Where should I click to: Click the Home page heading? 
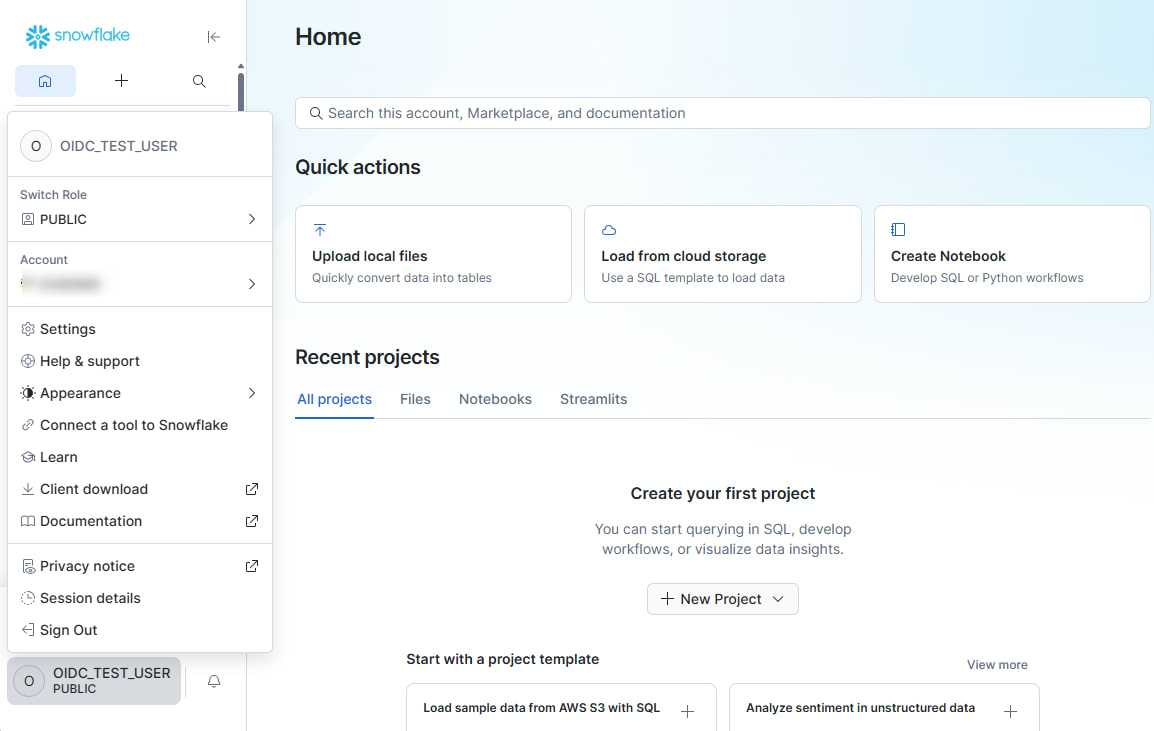click(x=328, y=37)
